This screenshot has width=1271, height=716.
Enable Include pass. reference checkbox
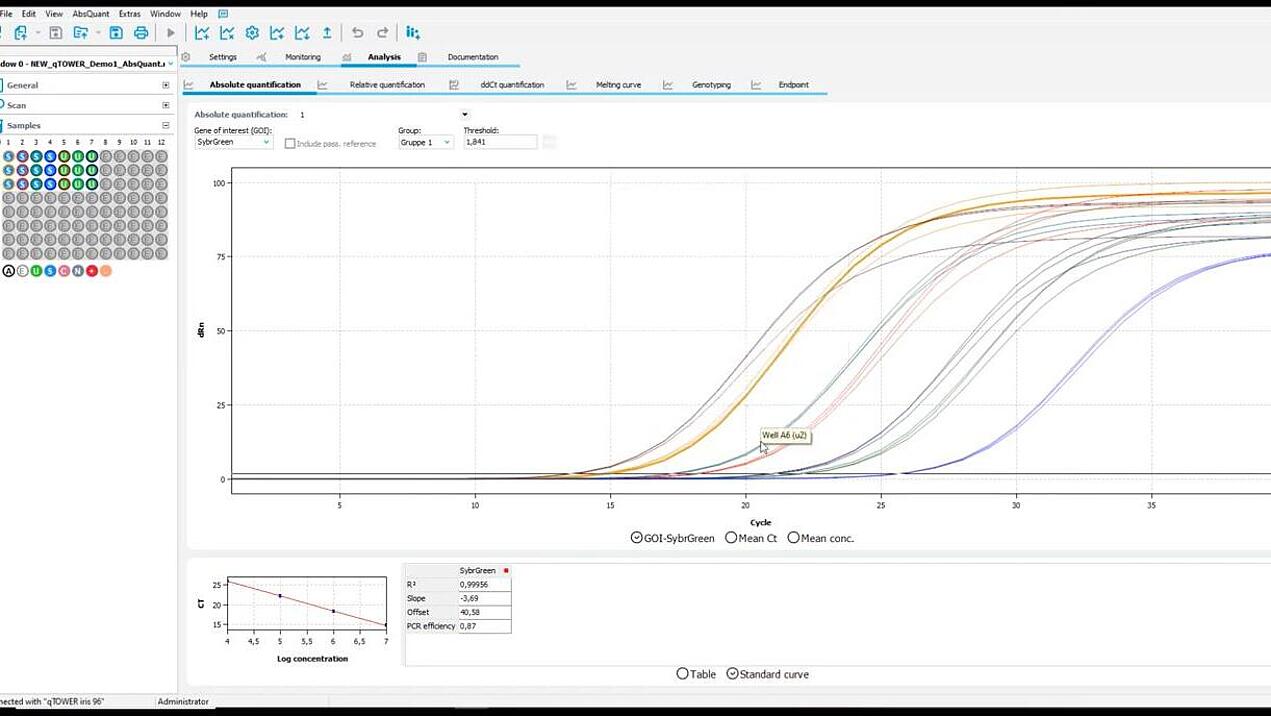[290, 143]
